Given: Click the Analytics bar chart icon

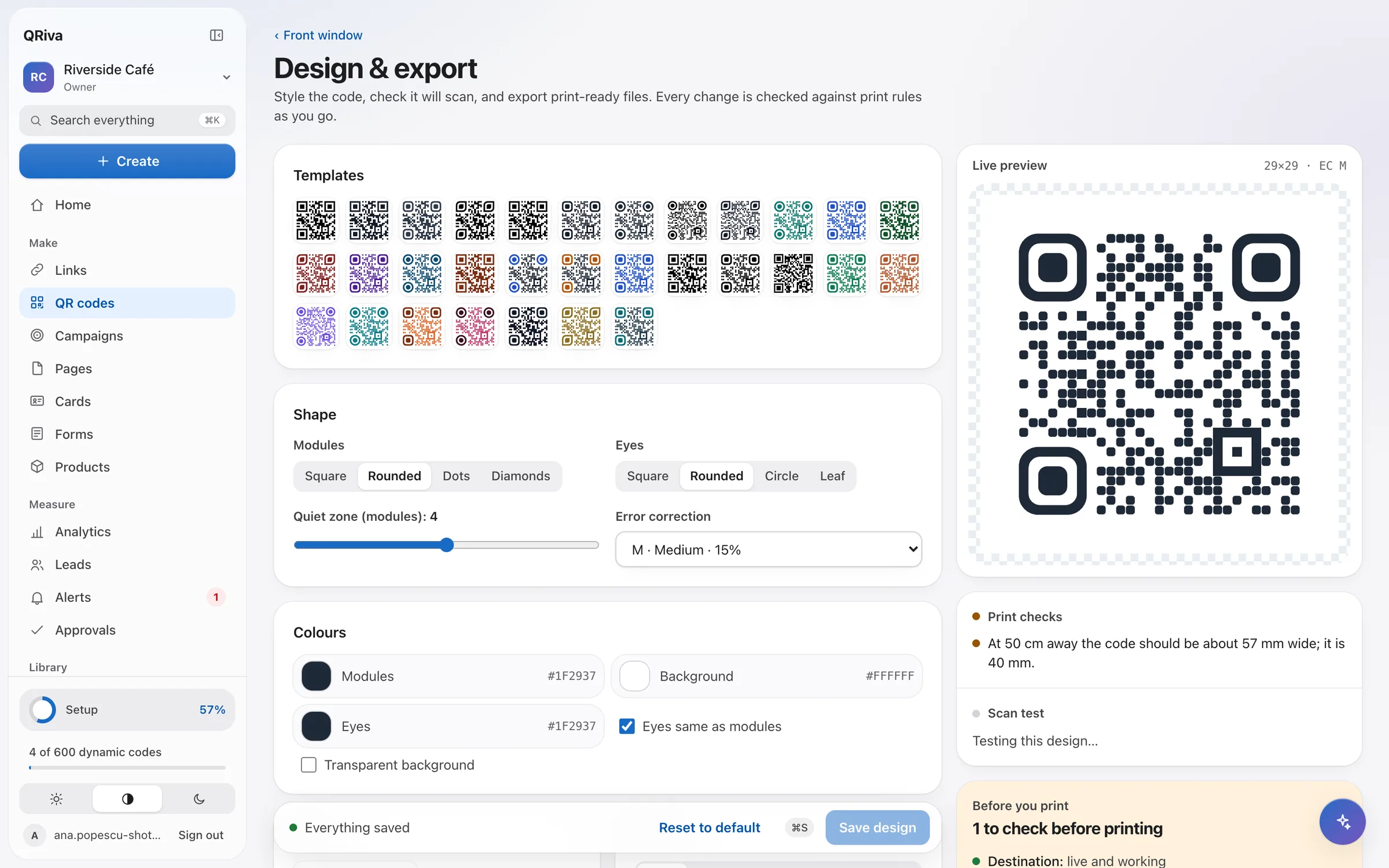Looking at the screenshot, I should [x=37, y=532].
